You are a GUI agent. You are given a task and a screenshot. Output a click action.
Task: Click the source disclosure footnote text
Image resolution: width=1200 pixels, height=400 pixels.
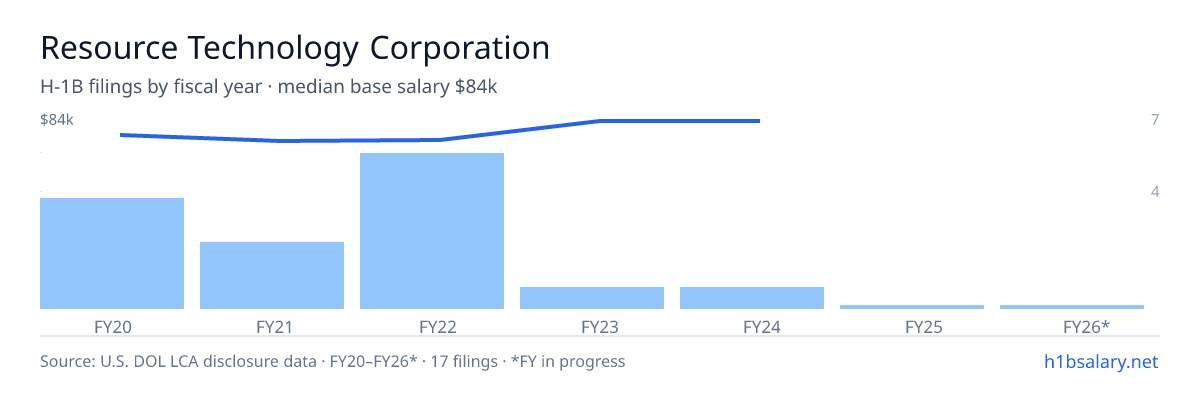[x=332, y=361]
